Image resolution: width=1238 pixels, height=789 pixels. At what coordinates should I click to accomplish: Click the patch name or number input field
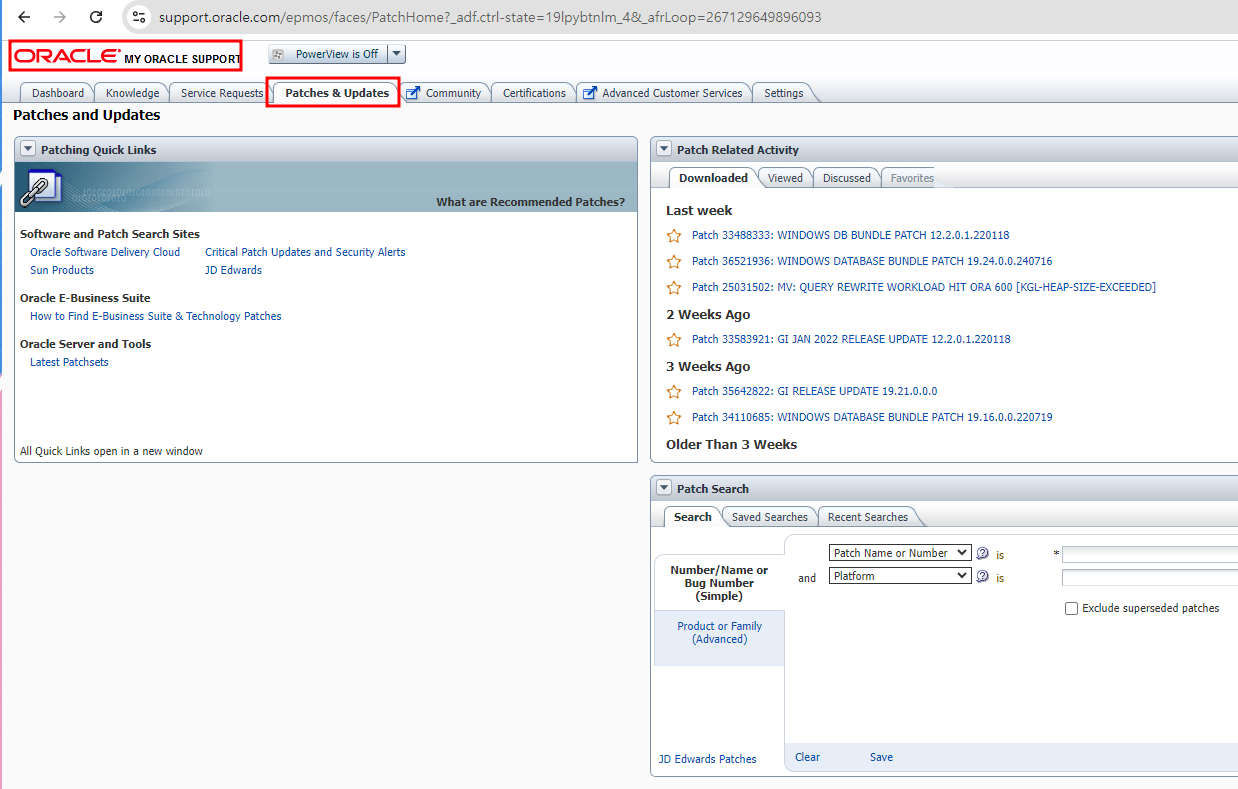pyautogui.click(x=1150, y=554)
